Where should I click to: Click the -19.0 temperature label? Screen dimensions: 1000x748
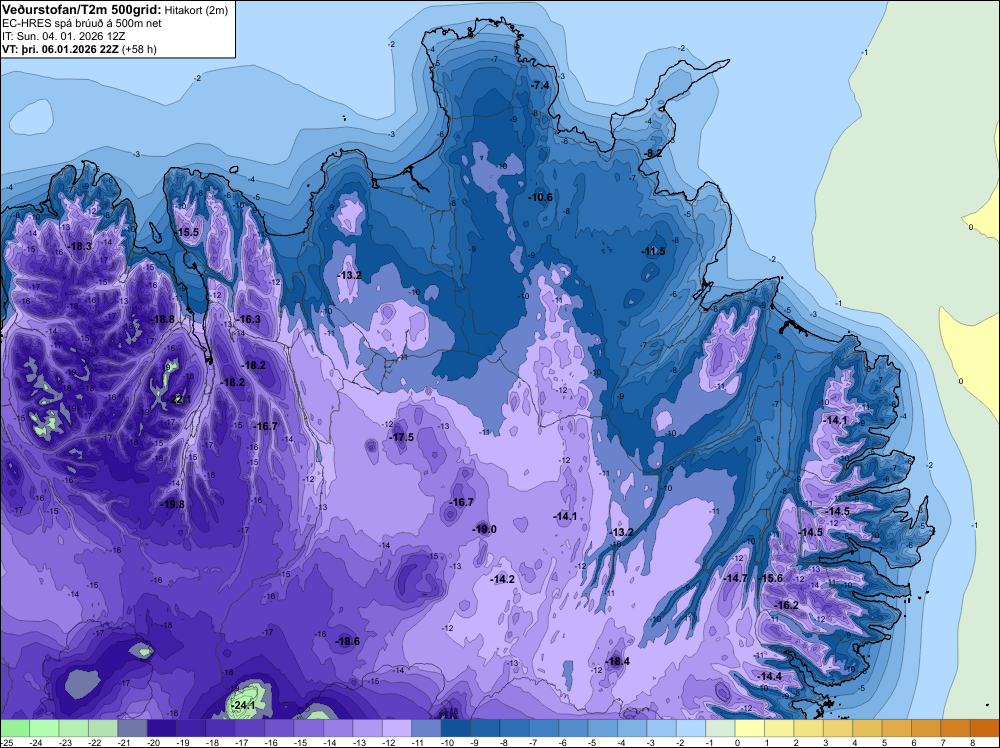coord(484,529)
